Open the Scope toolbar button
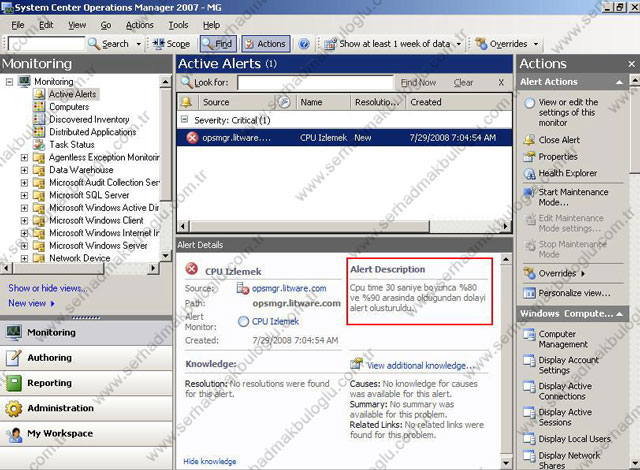640x470 pixels. [171, 44]
